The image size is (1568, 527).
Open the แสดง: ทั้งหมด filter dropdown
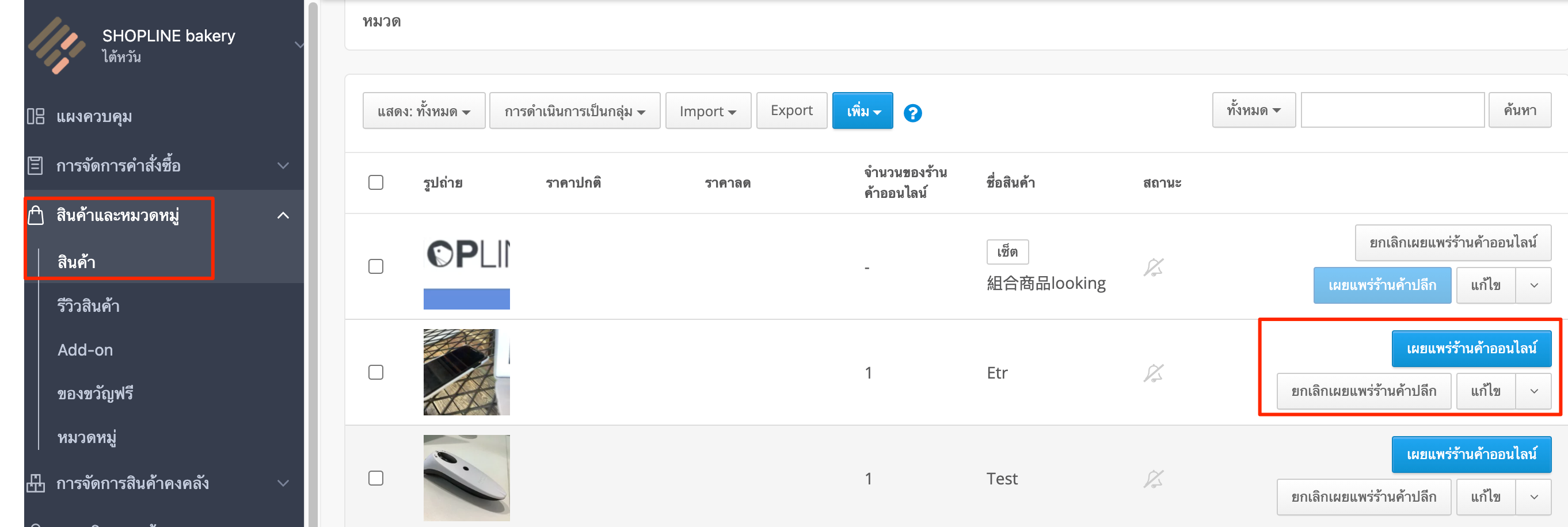coord(424,111)
